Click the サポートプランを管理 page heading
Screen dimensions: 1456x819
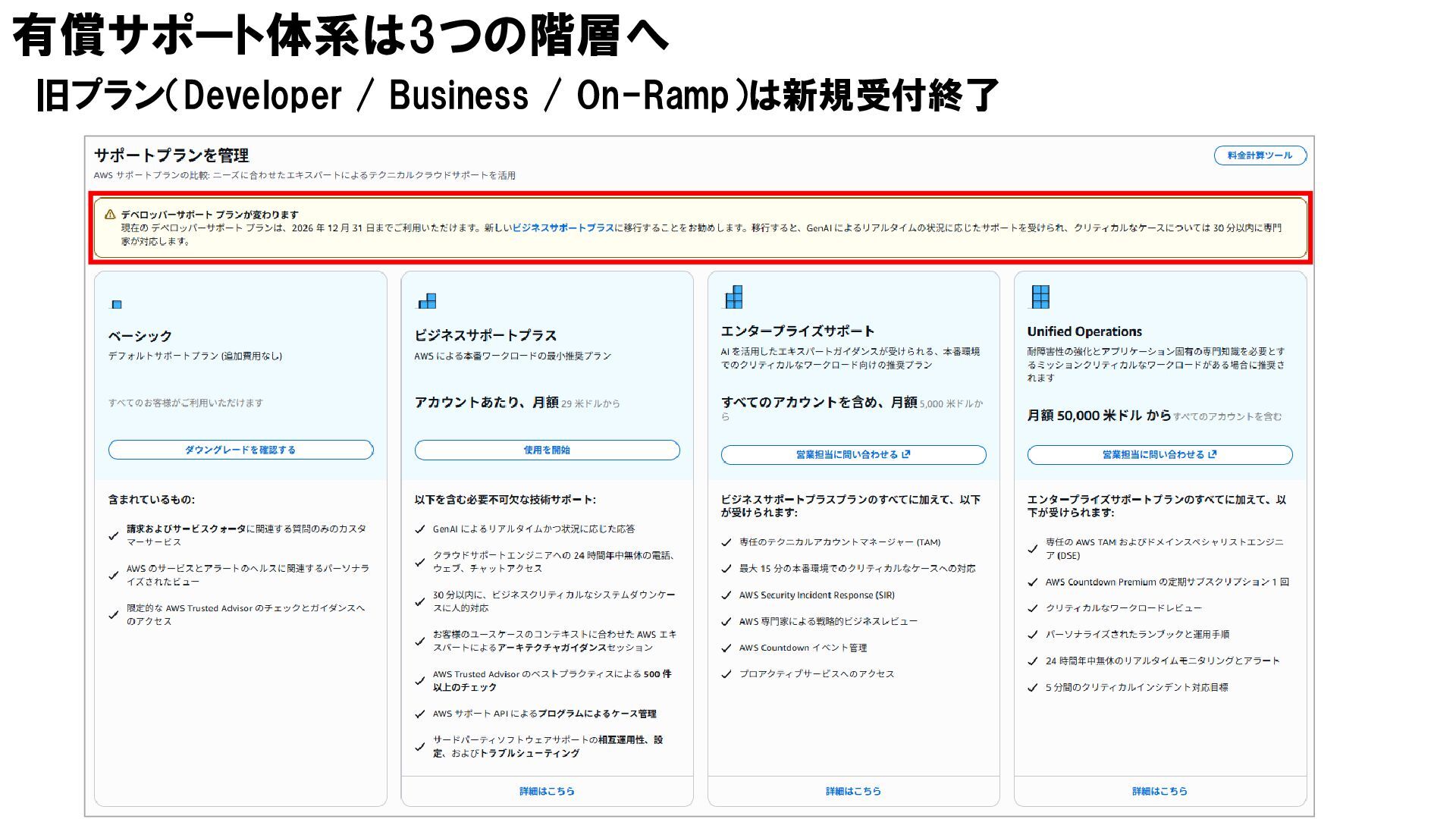tap(171, 155)
